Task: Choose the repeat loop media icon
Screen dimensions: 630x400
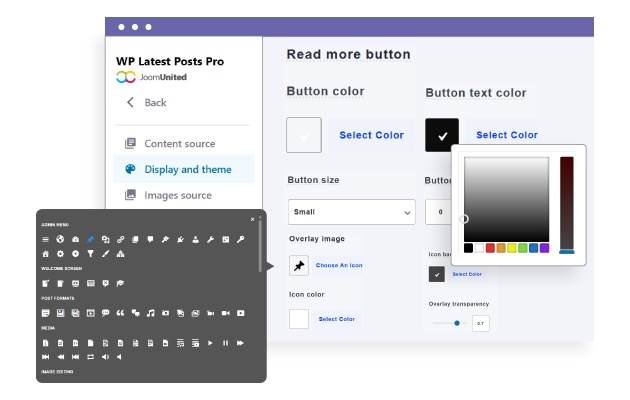Action: [90, 357]
